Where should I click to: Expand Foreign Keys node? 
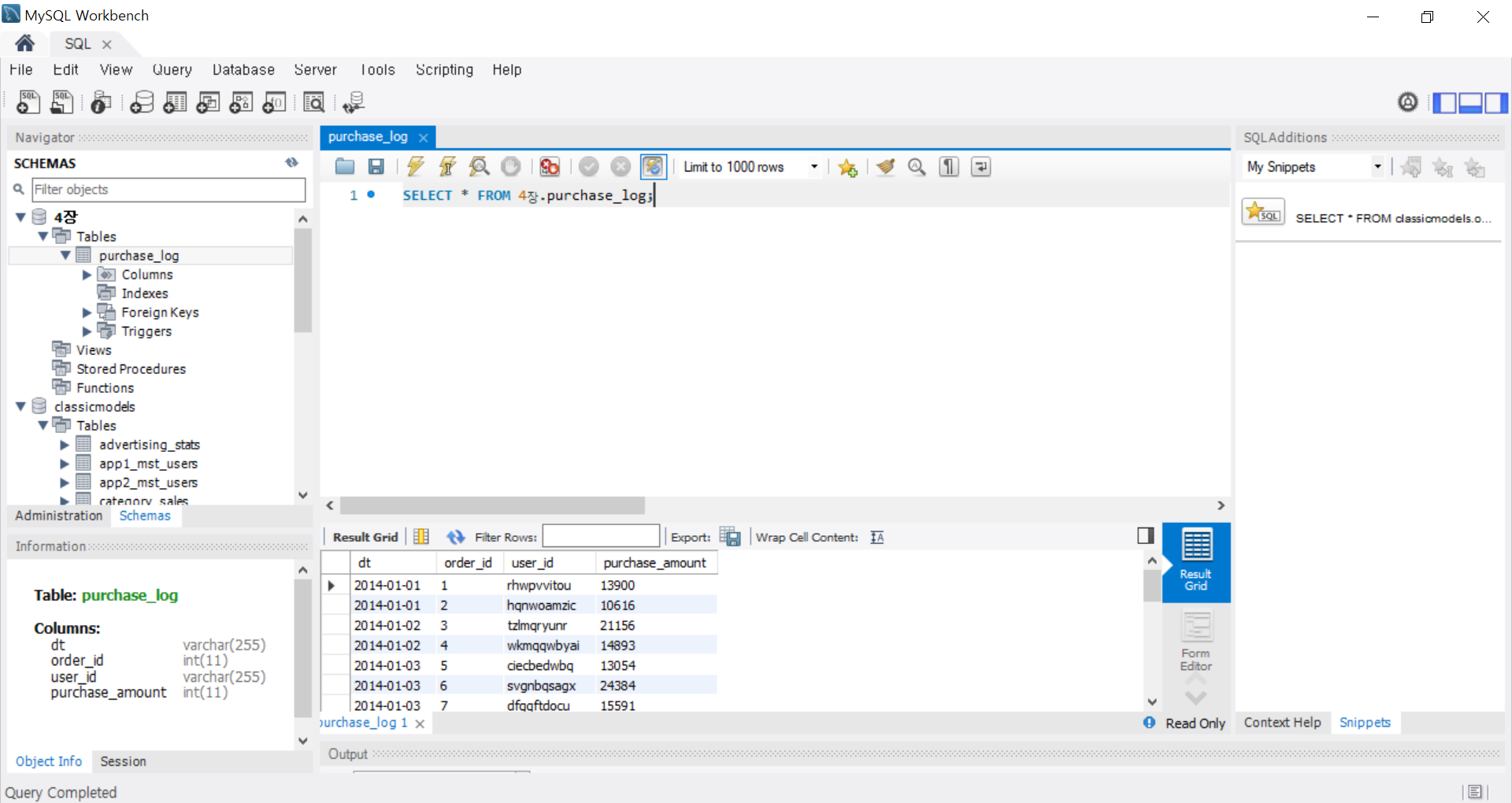click(x=87, y=313)
